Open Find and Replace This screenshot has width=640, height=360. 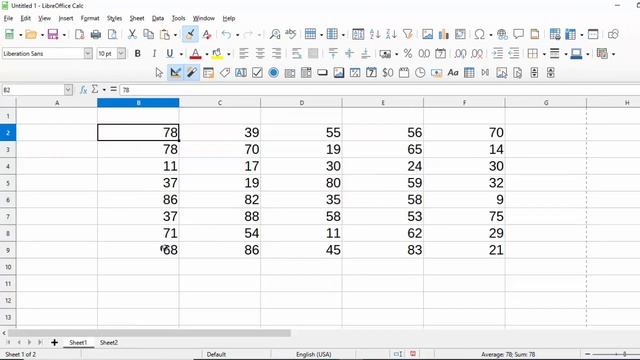pos(275,34)
